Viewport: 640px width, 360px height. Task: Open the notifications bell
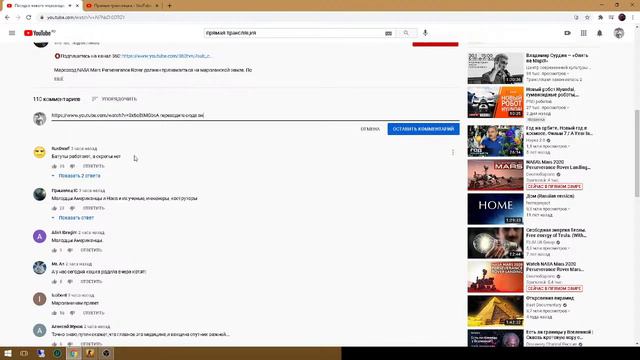pyautogui.click(x=600, y=33)
